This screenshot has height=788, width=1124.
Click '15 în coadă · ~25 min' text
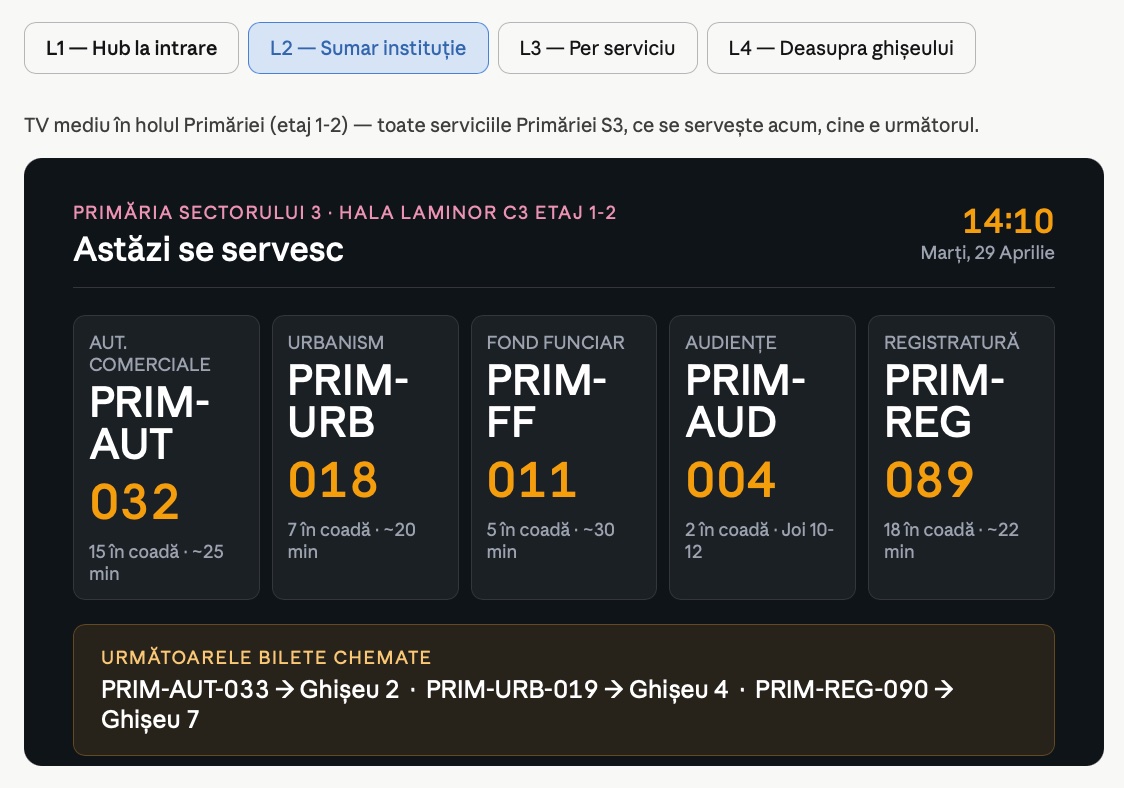156,563
